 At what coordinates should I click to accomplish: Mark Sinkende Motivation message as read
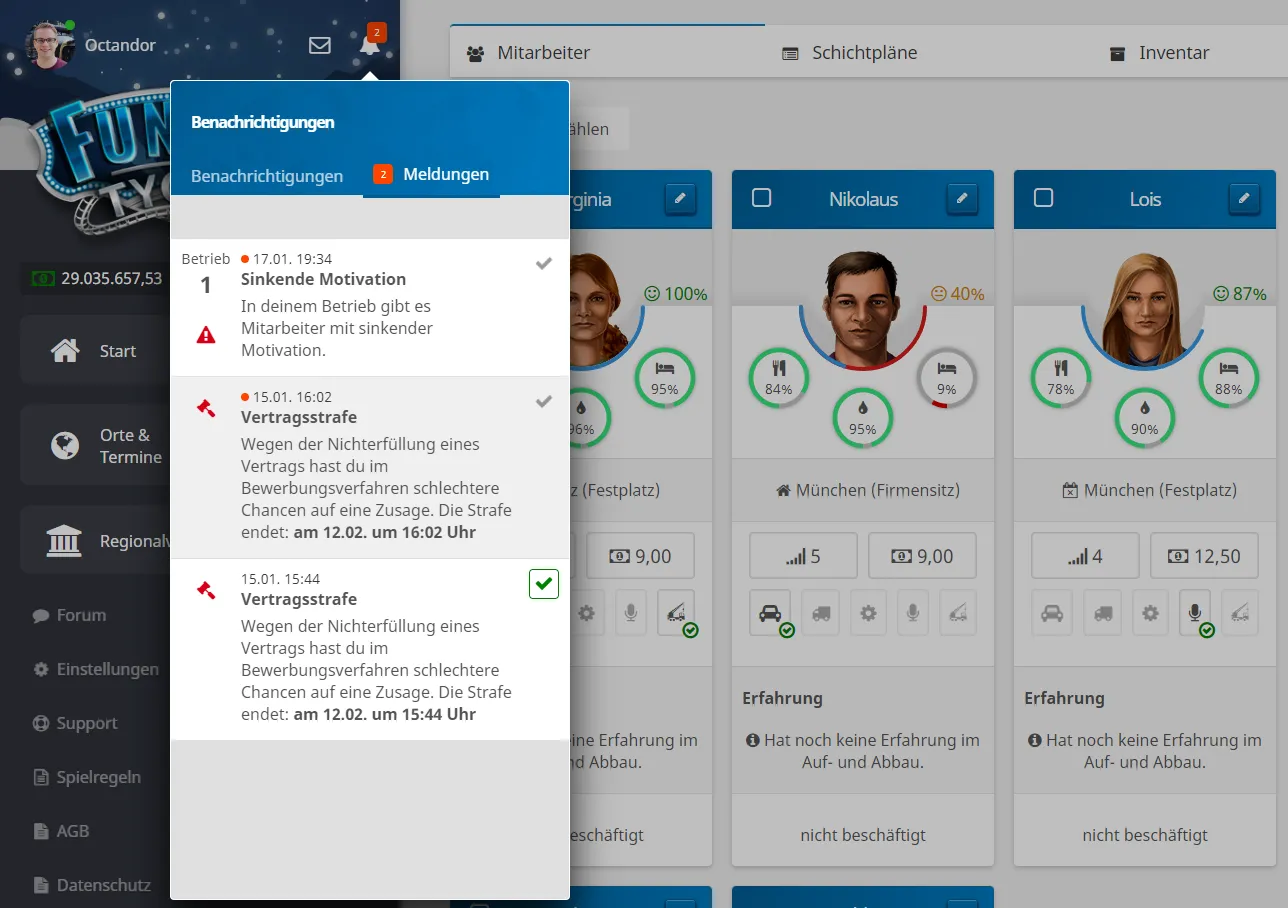(x=543, y=264)
